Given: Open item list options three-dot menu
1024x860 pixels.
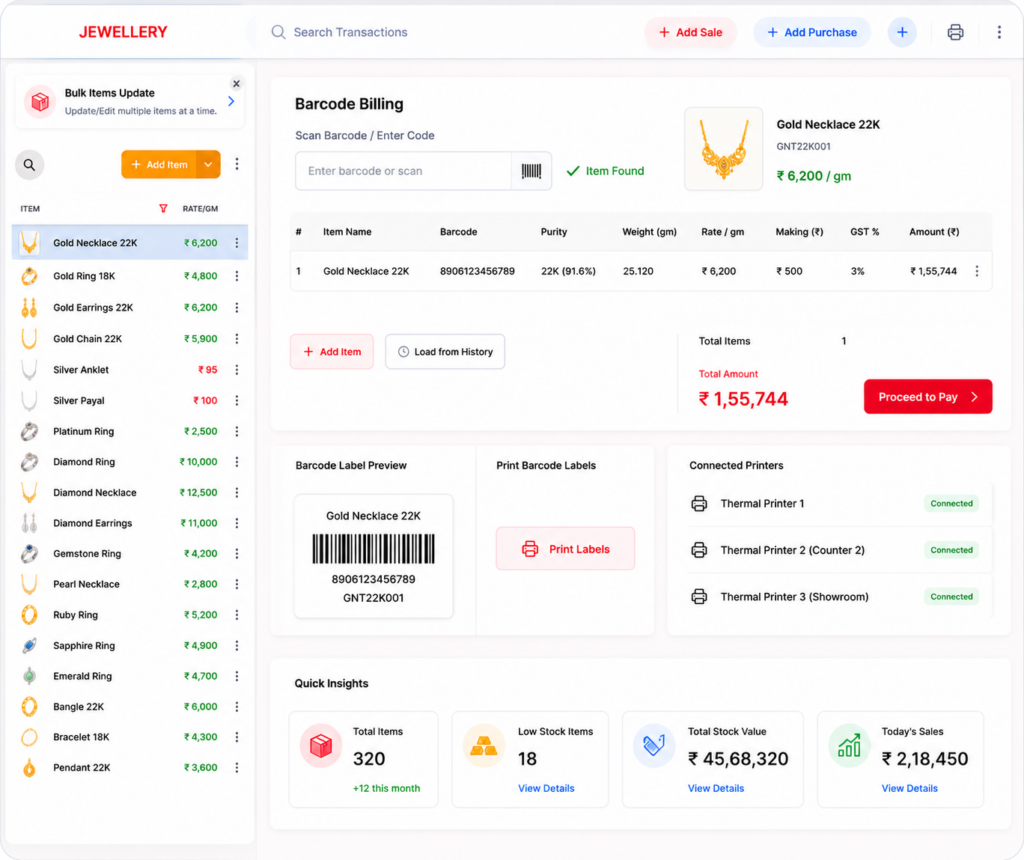Looking at the screenshot, I should 236,164.
